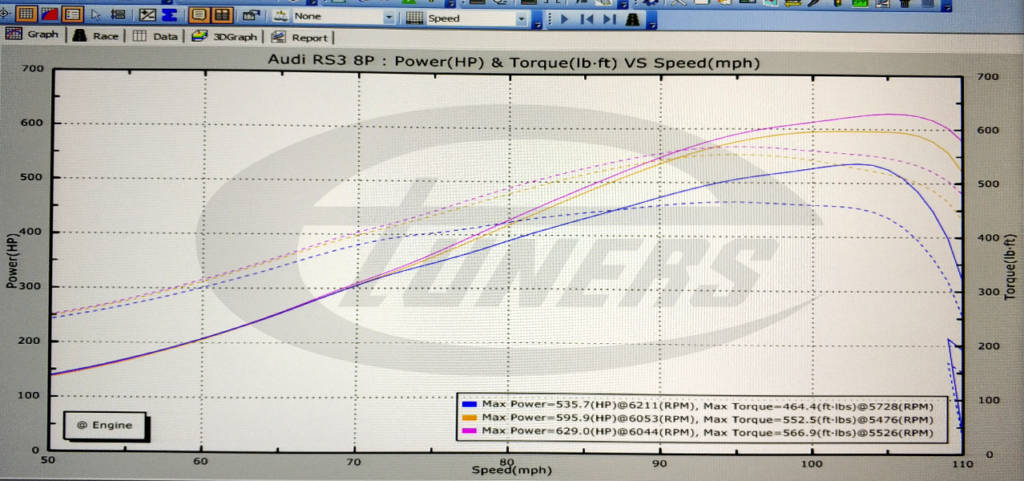
Task: Expand the top-right toolbar options arrow
Action: coord(946,7)
